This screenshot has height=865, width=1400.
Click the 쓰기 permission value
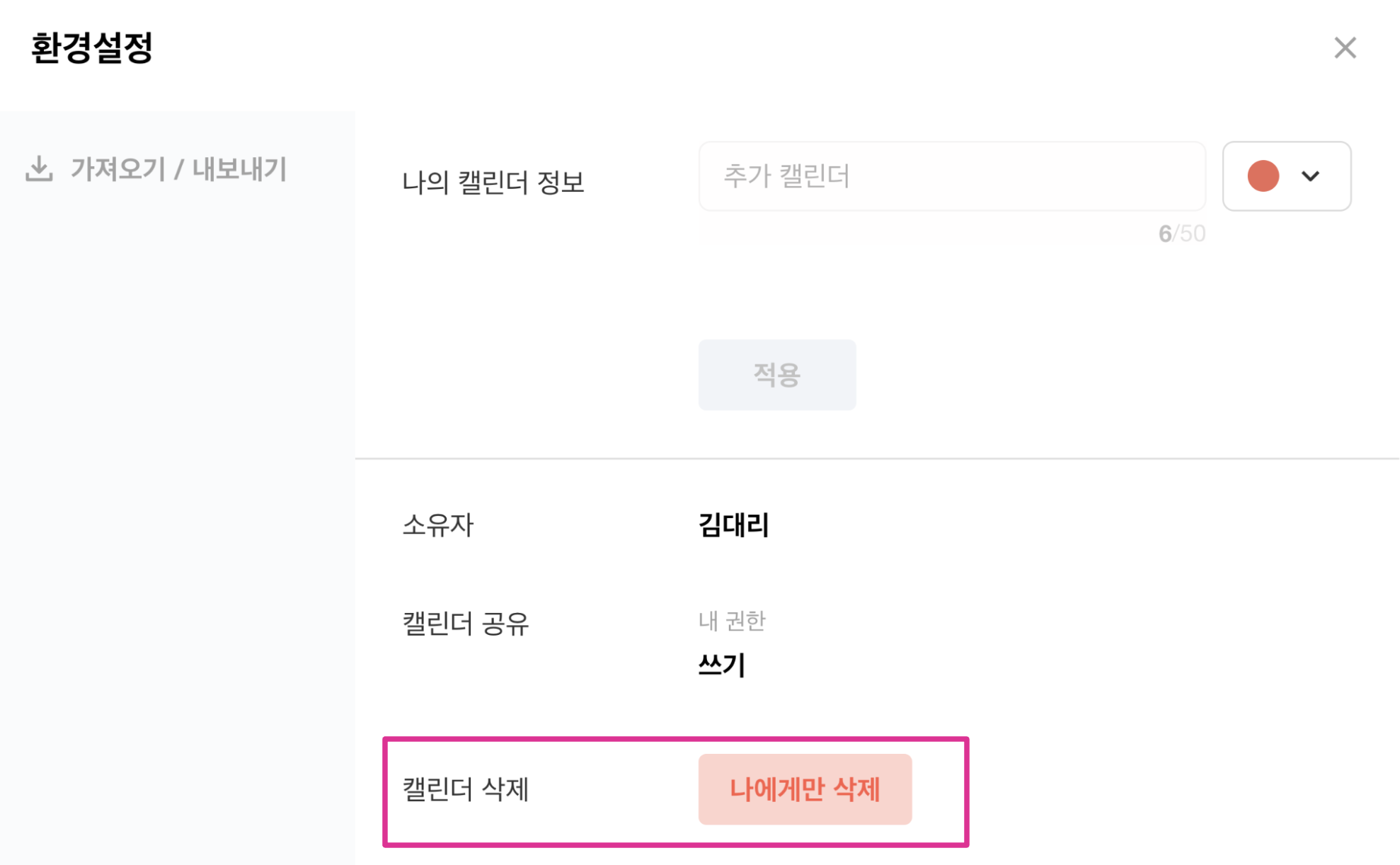[721, 665]
